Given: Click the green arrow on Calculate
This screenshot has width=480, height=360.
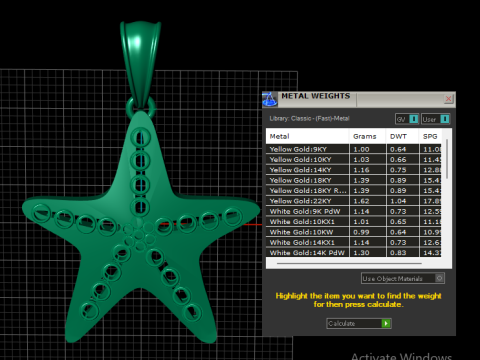Looking at the screenshot, I should 386,323.
